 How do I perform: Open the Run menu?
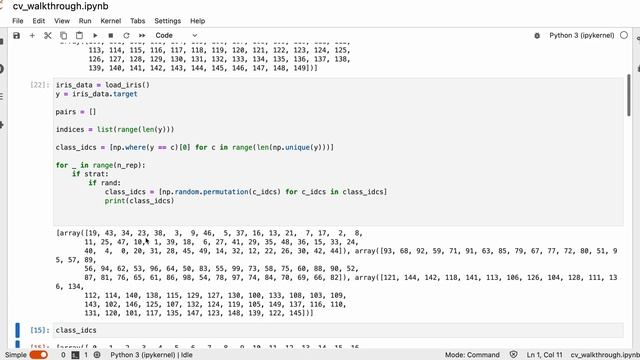[85, 21]
